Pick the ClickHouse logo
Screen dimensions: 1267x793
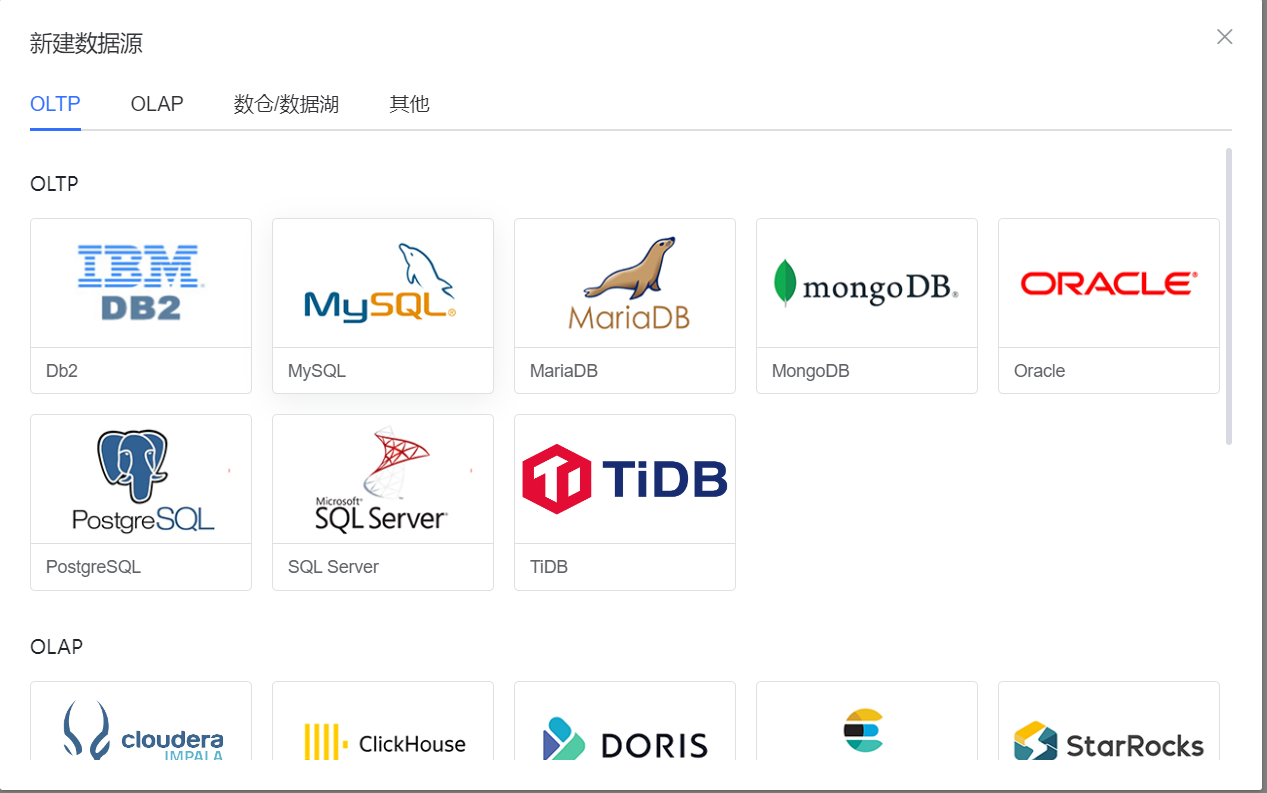(385, 743)
